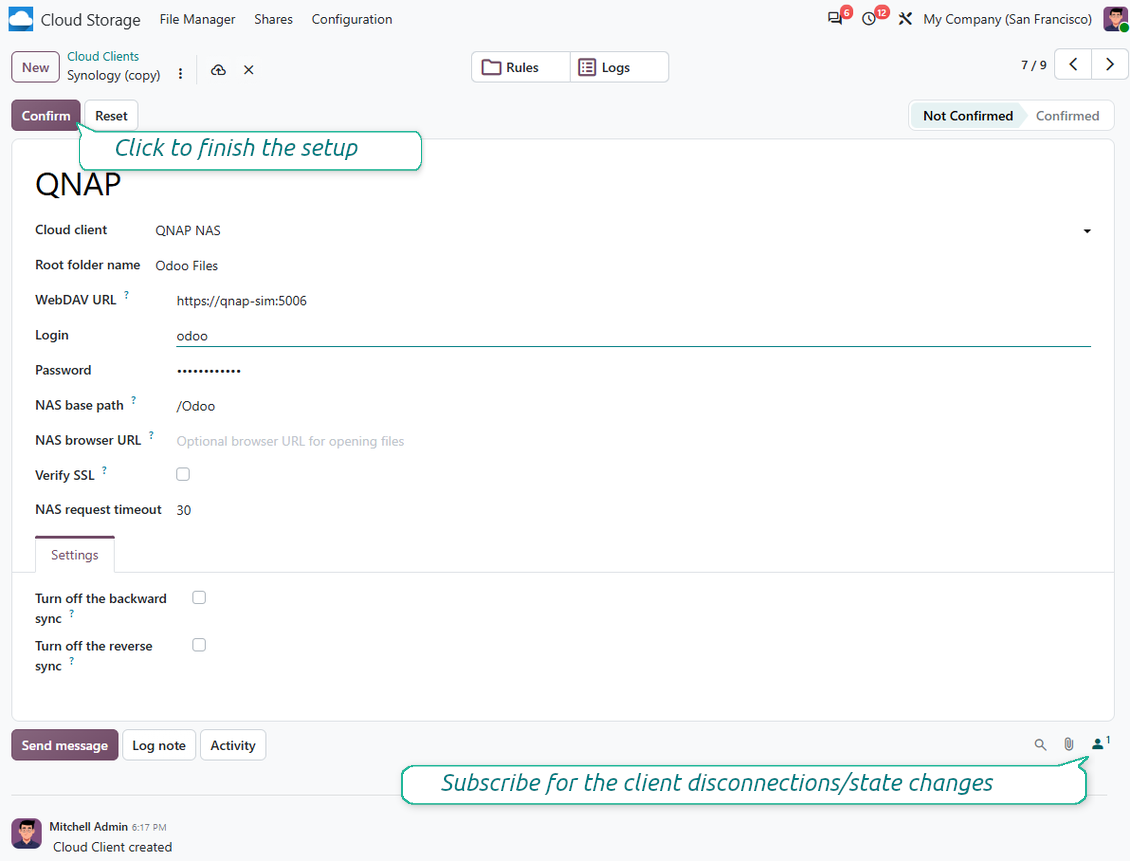Open the debug tools icon
Screen dimensions: 1130x861
pos(905,19)
